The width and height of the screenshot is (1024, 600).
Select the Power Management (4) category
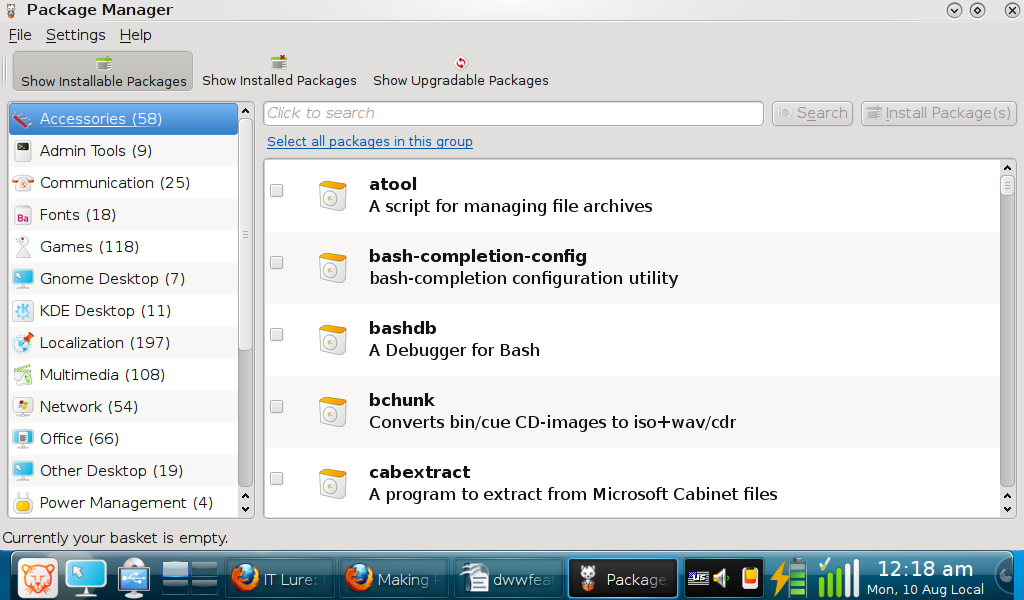123,503
